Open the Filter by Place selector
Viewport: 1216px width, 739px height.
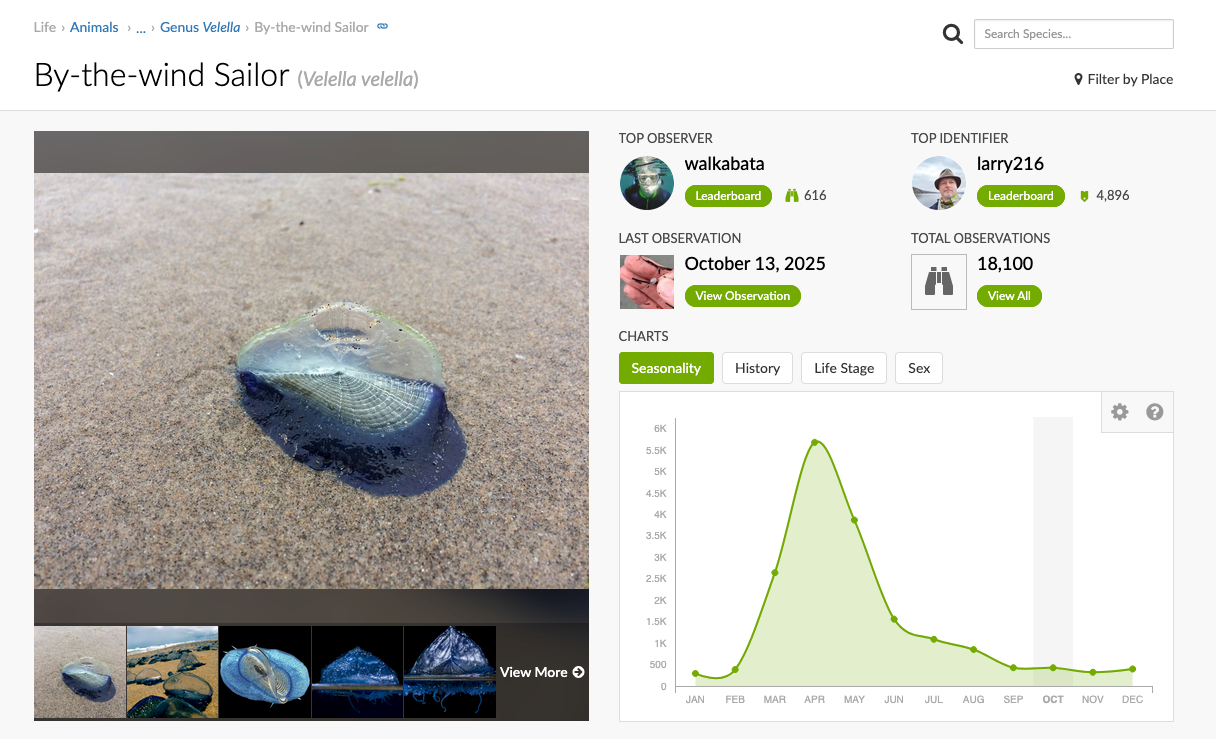click(x=1123, y=79)
